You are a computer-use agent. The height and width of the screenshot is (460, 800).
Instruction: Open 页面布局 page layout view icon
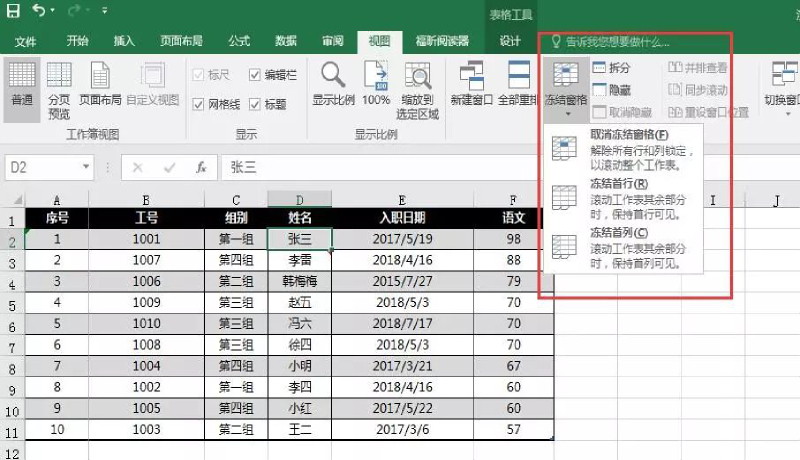click(x=100, y=82)
